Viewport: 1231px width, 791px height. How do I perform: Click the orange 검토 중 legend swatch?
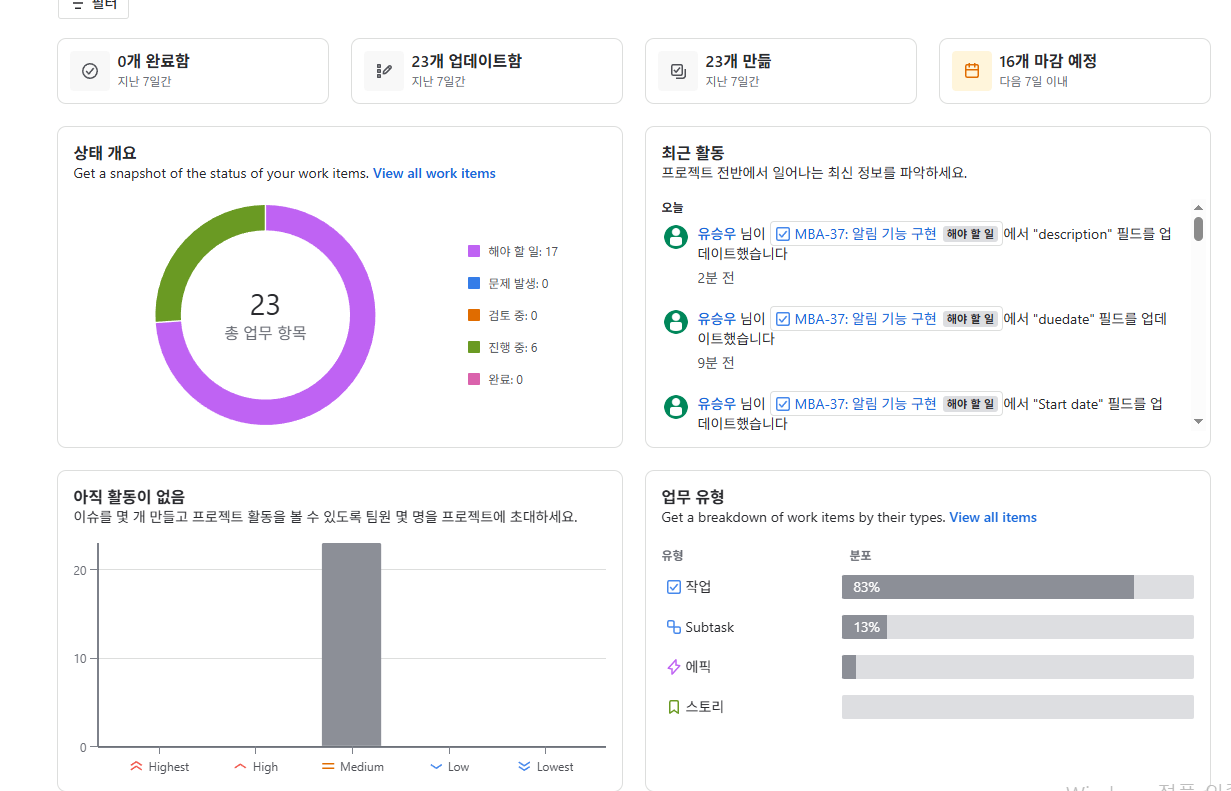(x=474, y=315)
